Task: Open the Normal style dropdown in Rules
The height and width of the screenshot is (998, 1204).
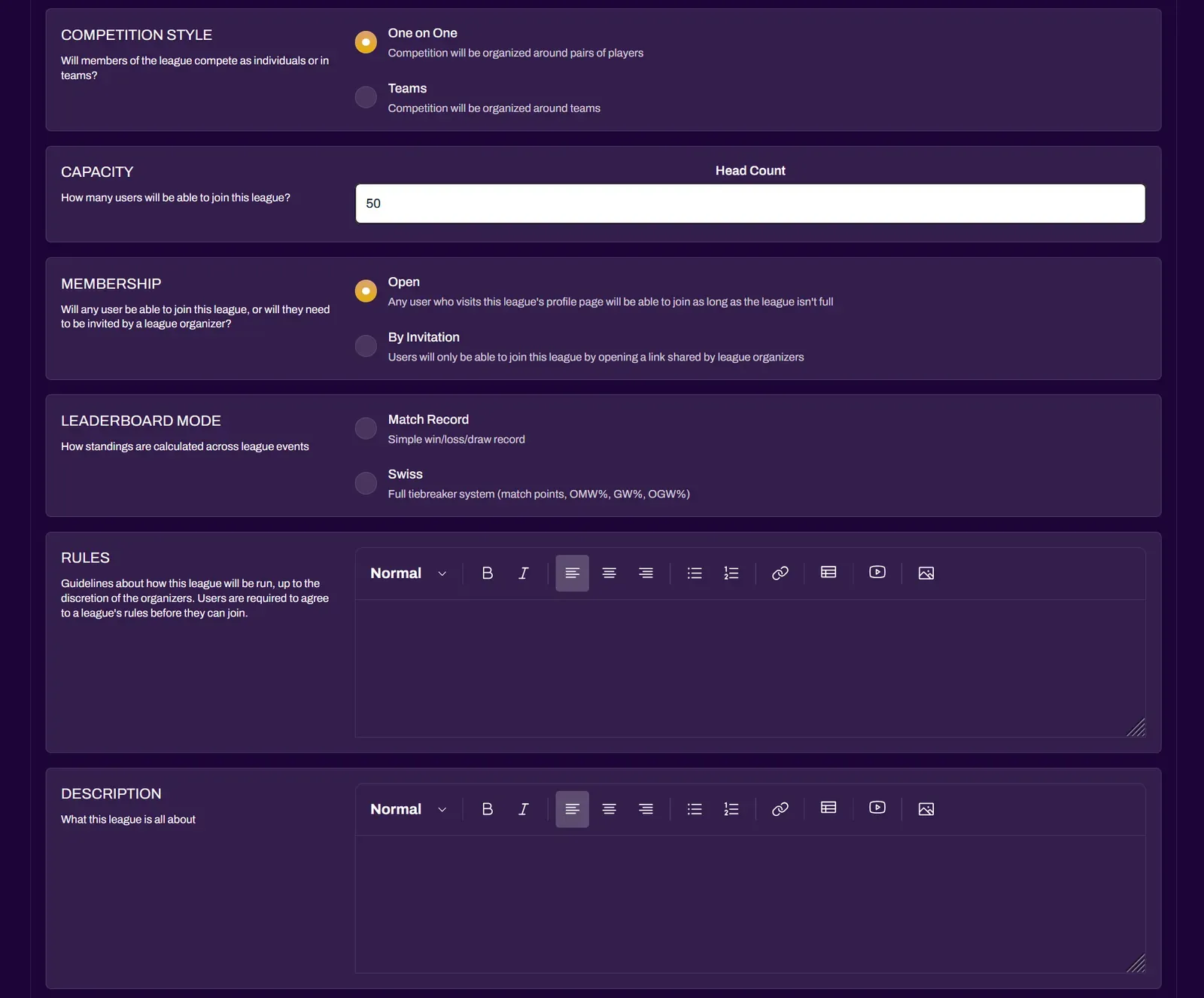Action: (x=406, y=573)
